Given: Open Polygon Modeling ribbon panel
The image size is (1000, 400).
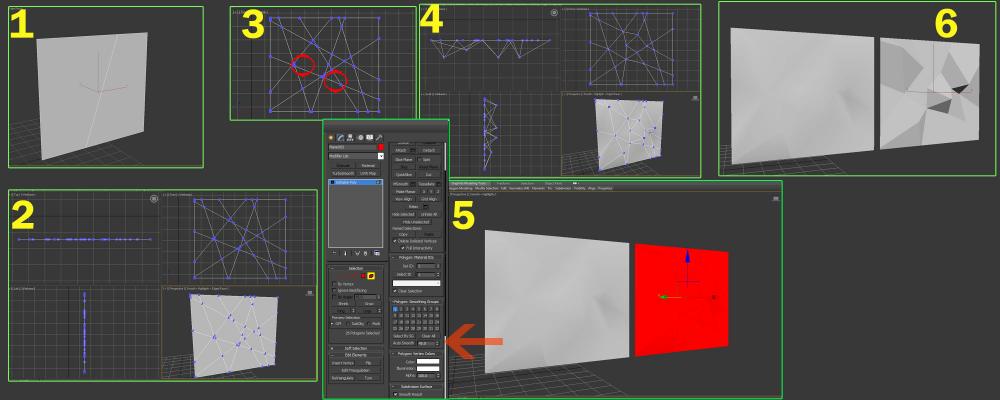Looking at the screenshot, I should (x=460, y=189).
